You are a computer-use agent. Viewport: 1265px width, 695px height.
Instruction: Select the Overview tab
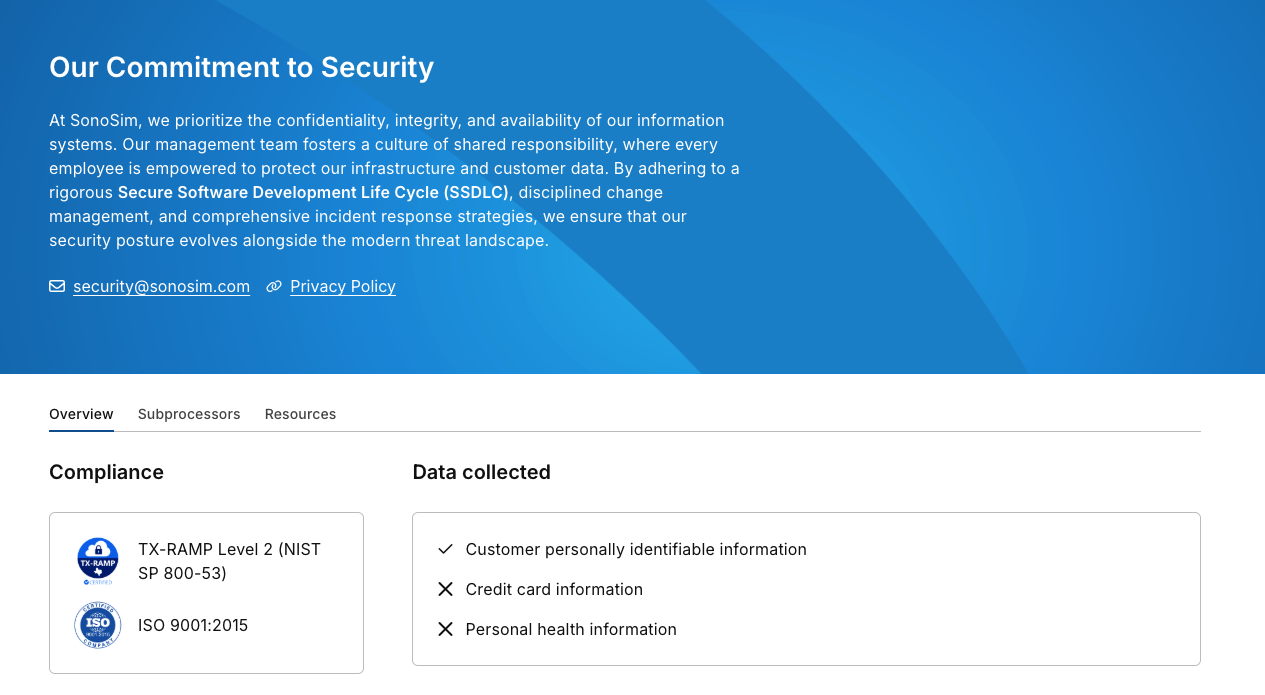click(x=81, y=414)
